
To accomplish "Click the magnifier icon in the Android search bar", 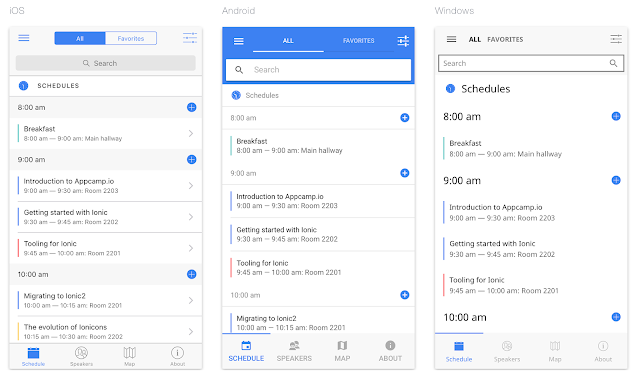I will coord(239,70).
